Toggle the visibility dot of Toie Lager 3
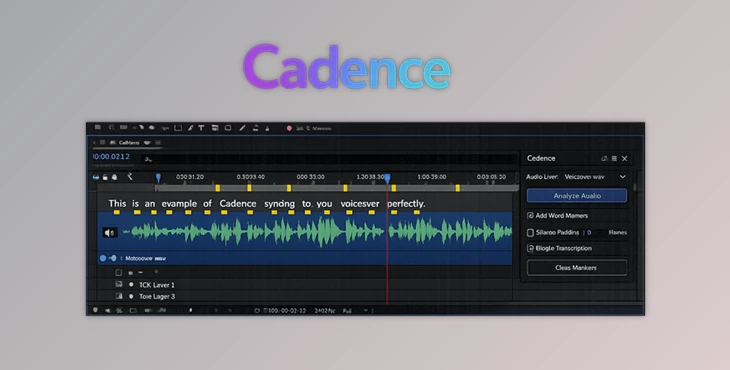 click(131, 296)
